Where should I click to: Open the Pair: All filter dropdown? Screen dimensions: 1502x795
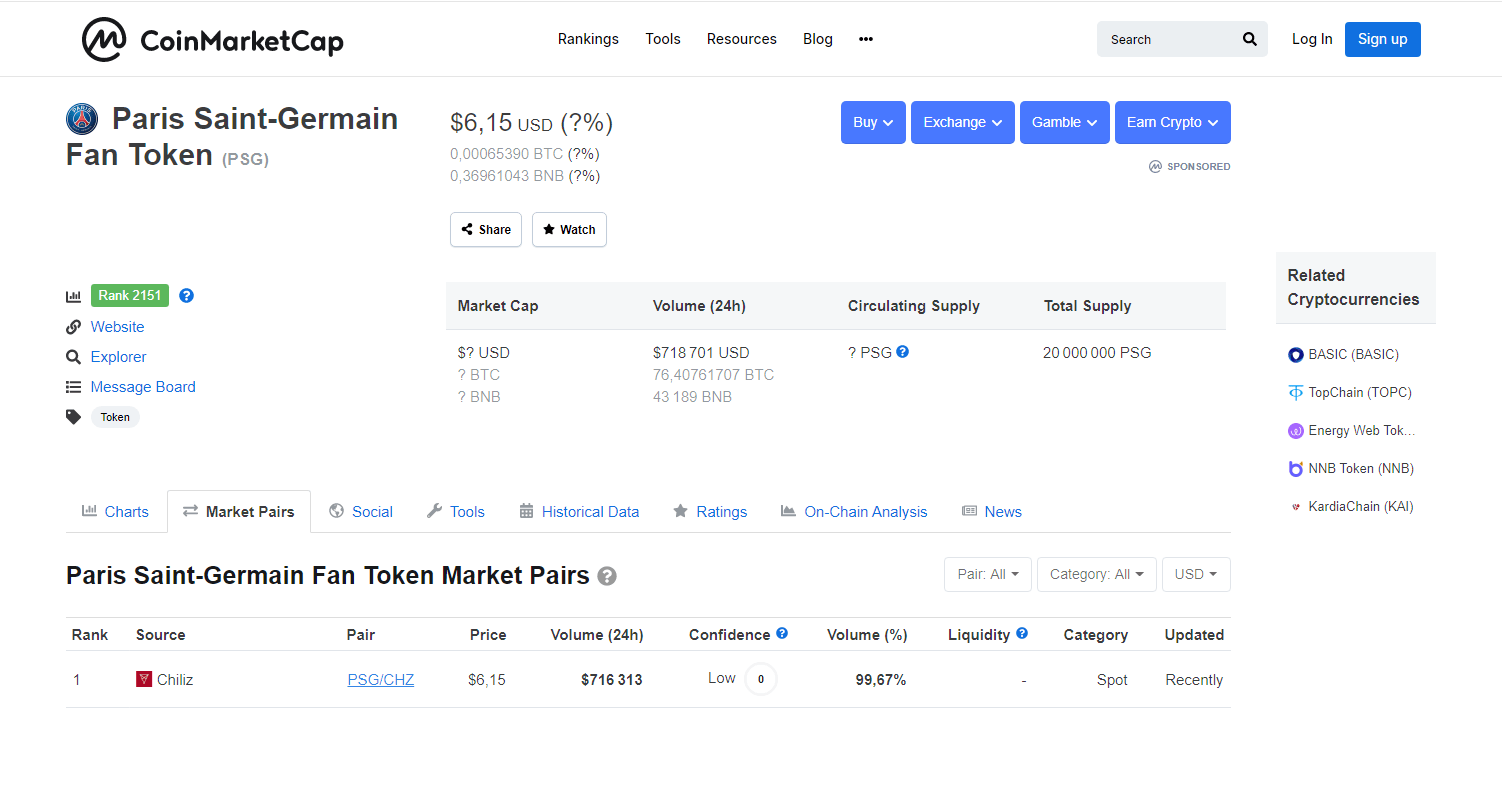click(987, 574)
